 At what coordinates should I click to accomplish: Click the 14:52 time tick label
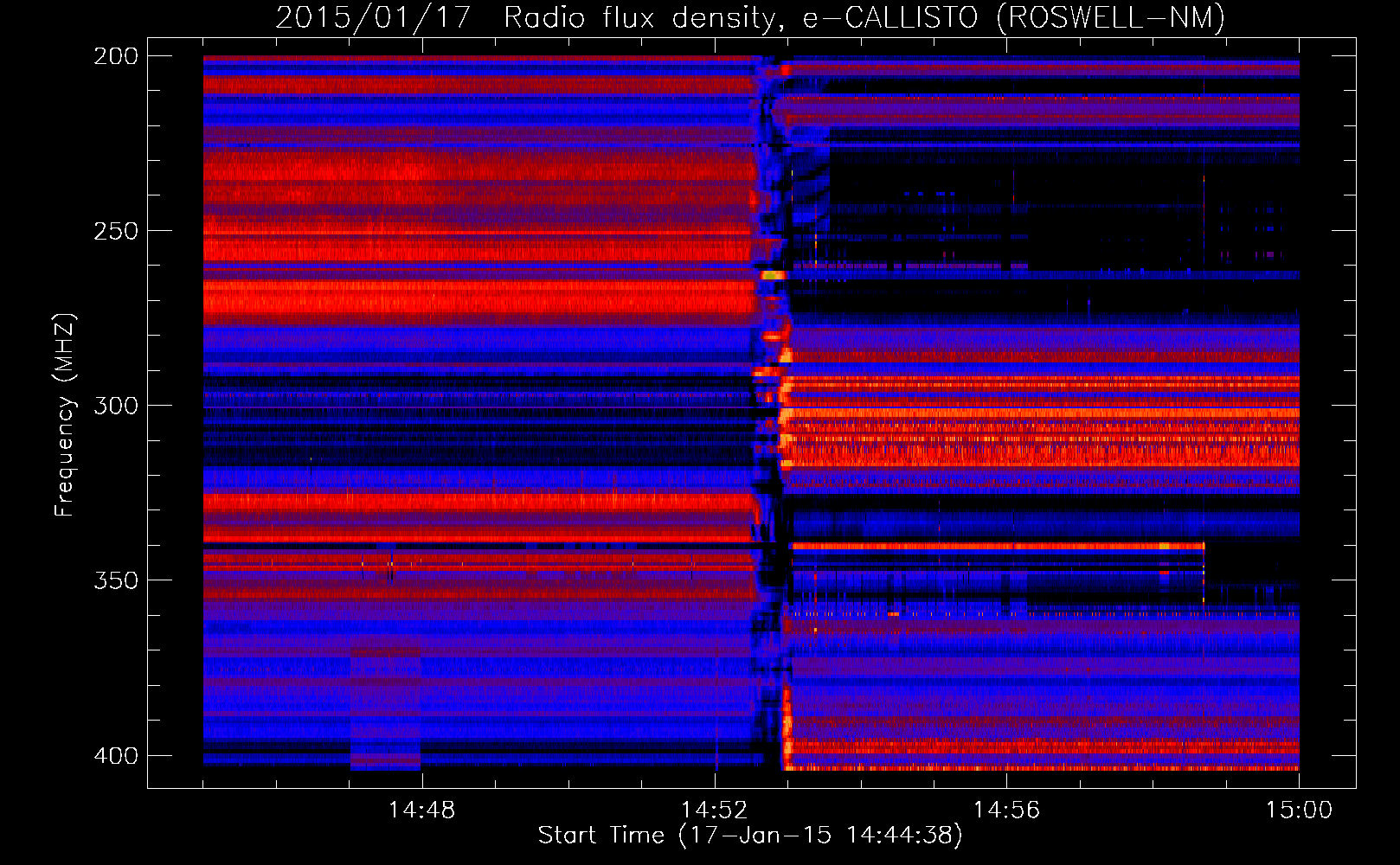coord(714,811)
